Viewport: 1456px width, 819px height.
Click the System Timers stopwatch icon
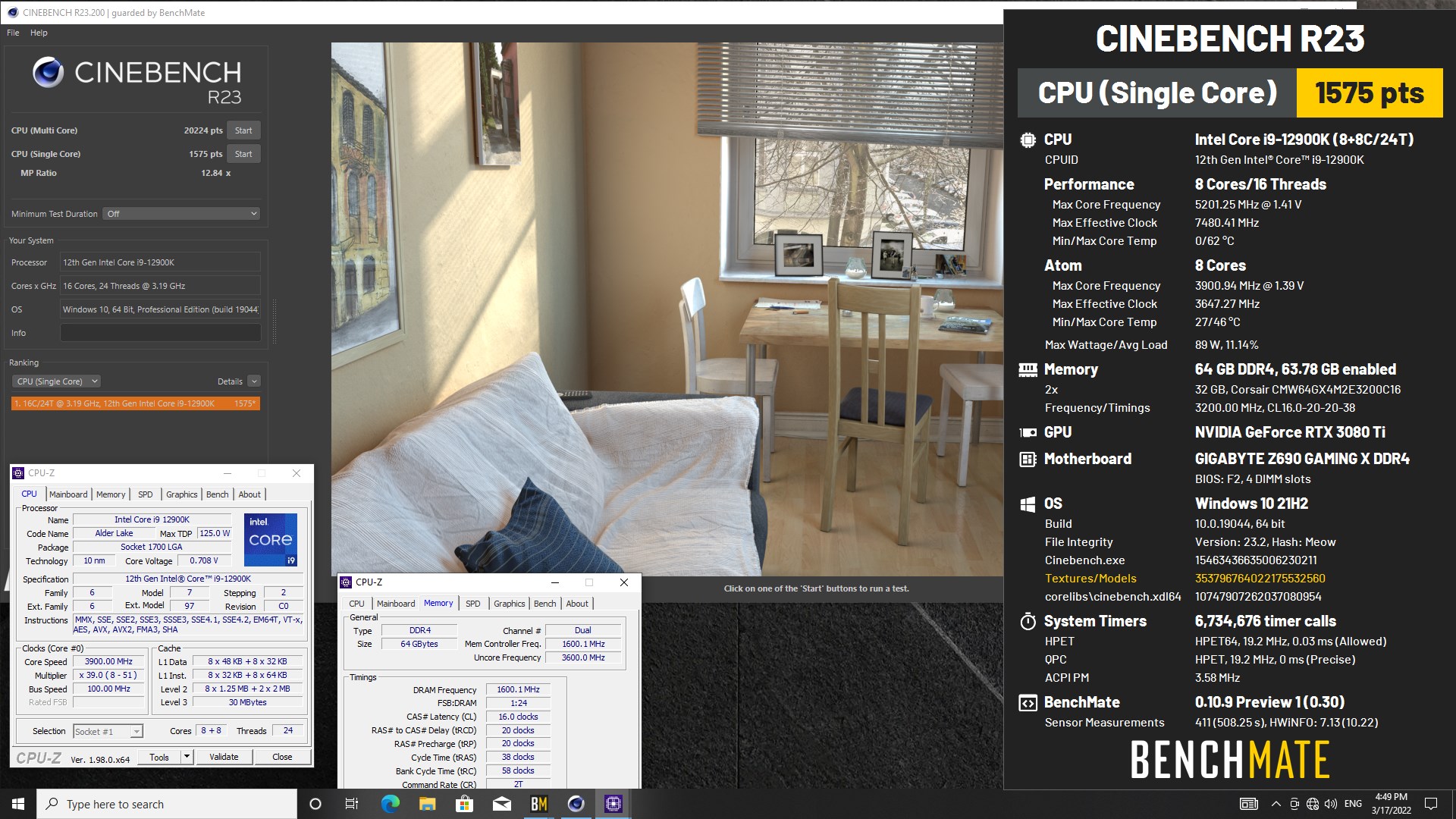click(x=1028, y=622)
